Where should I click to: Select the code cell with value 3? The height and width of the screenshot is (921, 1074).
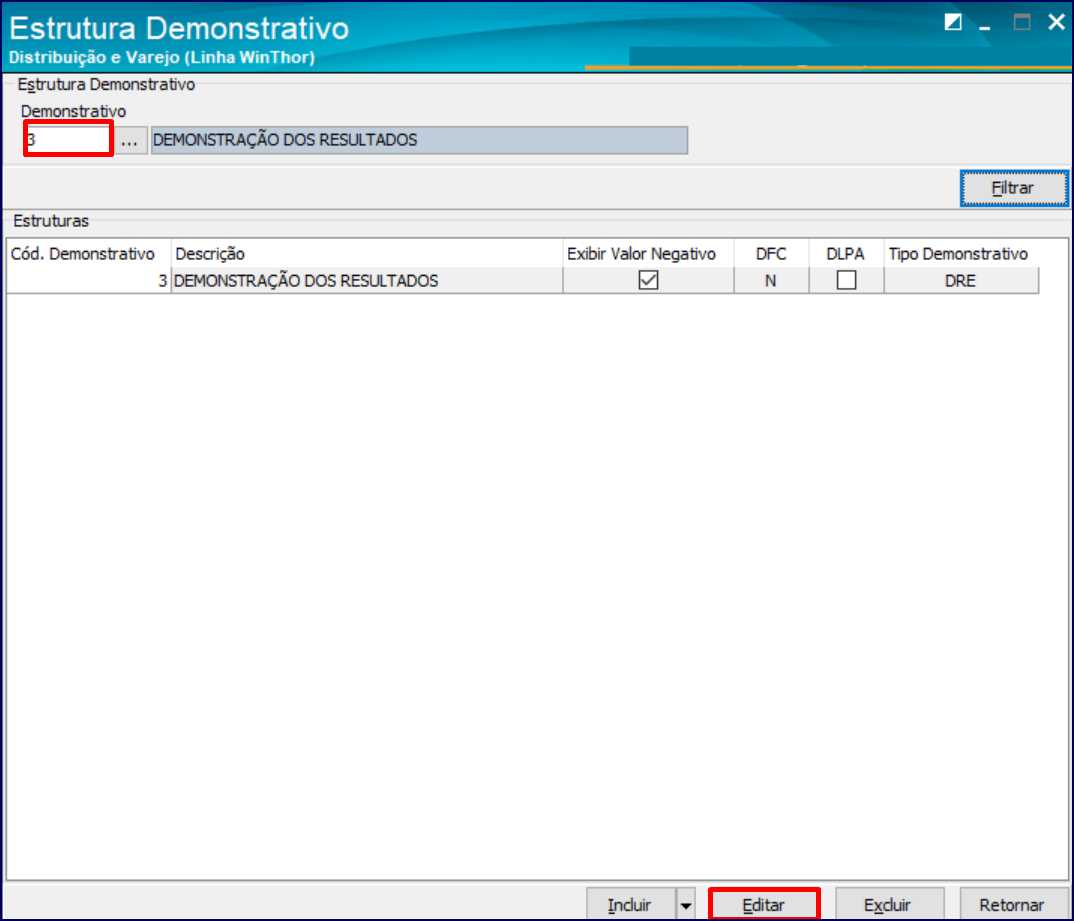pos(88,281)
